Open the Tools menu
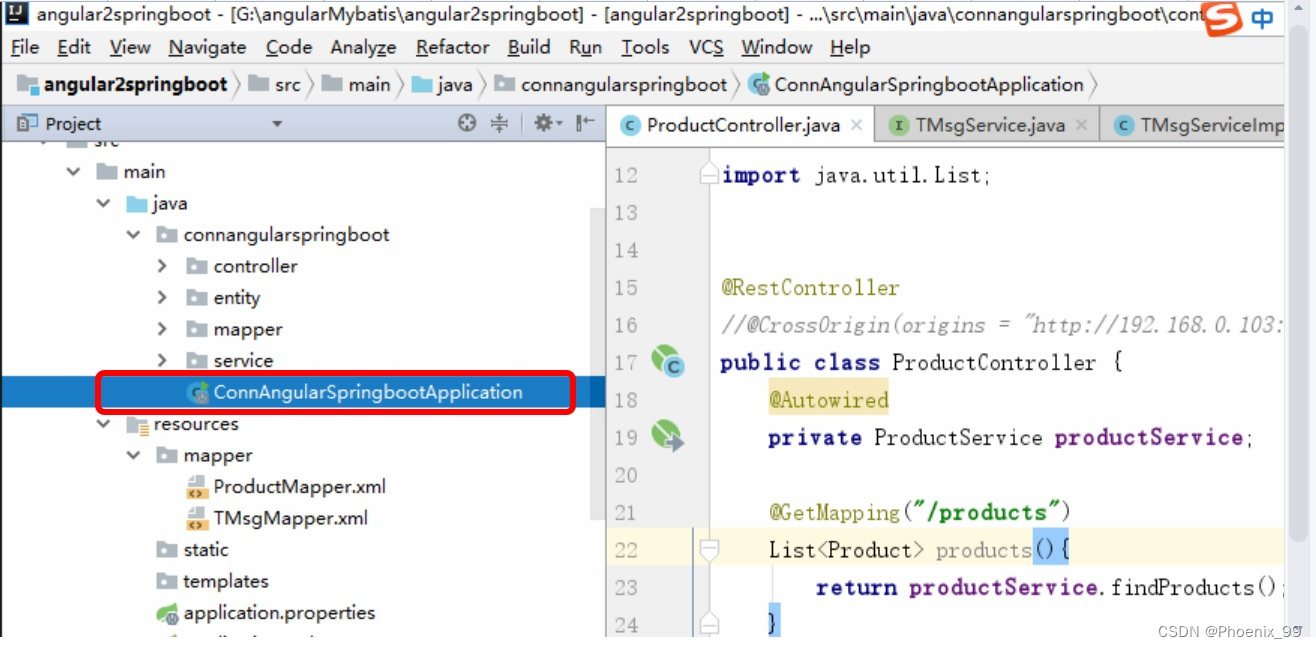This screenshot has width=1316, height=648. click(x=645, y=47)
